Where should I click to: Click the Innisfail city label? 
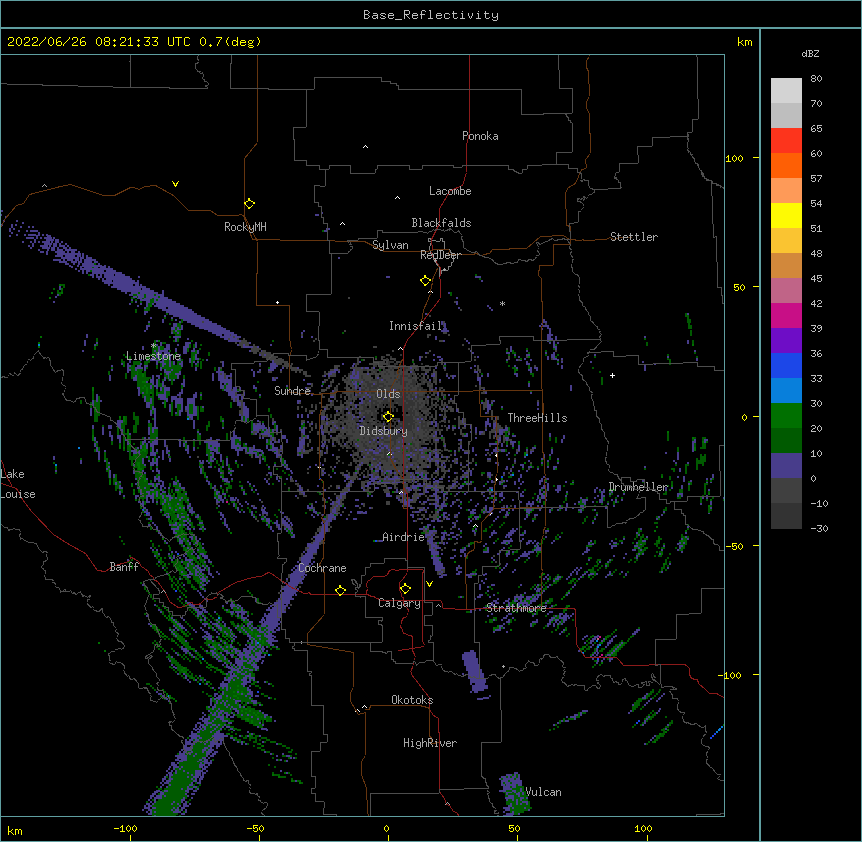tap(416, 326)
